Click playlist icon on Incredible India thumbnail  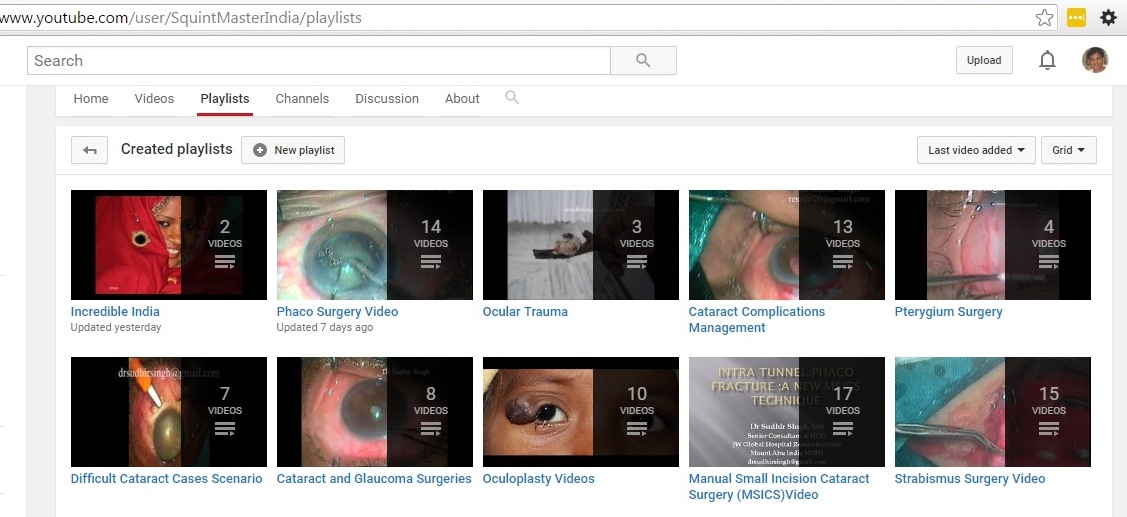[x=225, y=262]
